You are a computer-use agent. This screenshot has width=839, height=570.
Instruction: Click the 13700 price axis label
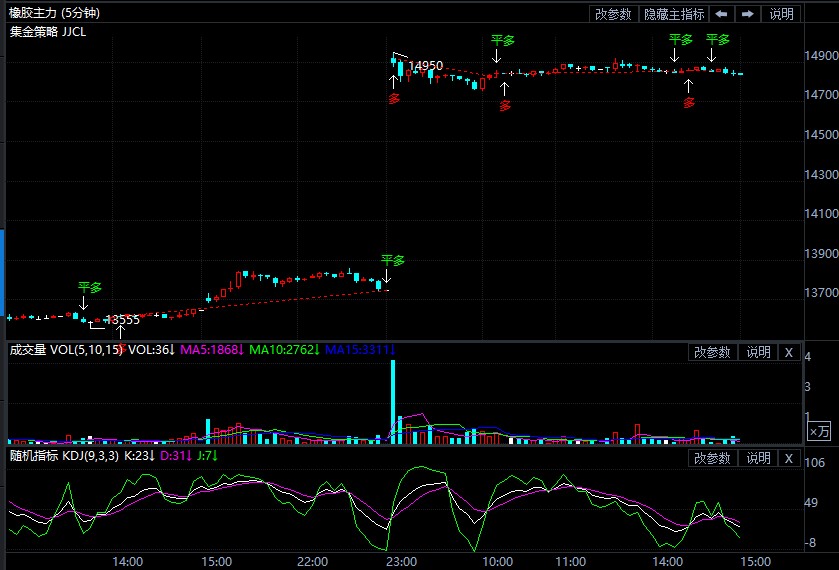821,293
